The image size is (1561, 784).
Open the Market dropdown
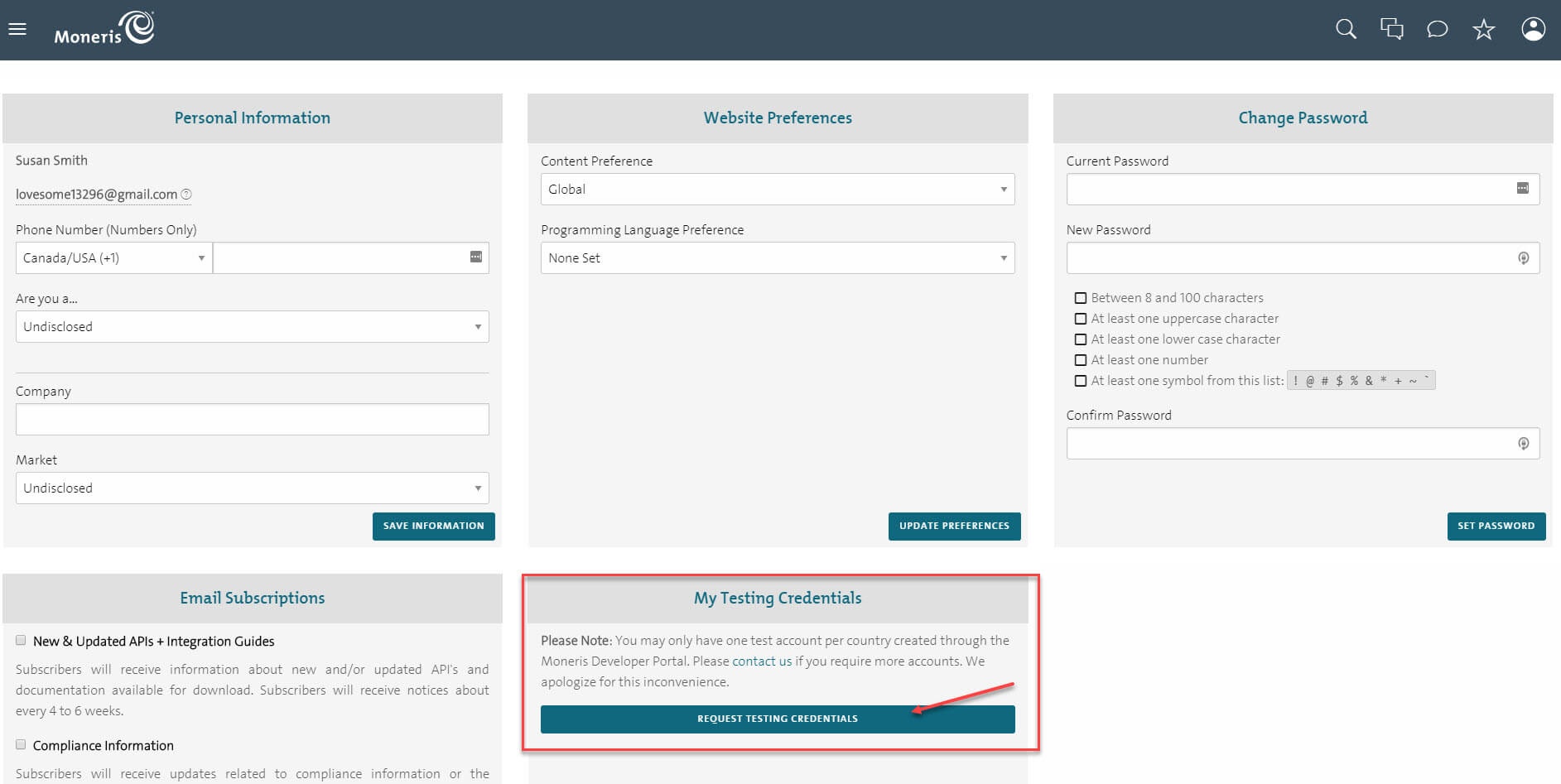252,488
